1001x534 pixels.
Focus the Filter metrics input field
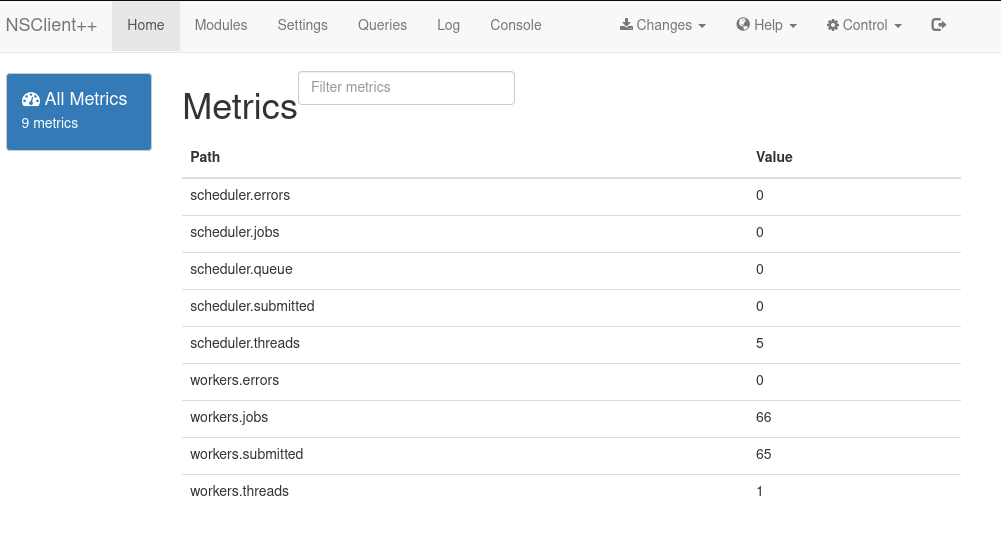pos(406,88)
